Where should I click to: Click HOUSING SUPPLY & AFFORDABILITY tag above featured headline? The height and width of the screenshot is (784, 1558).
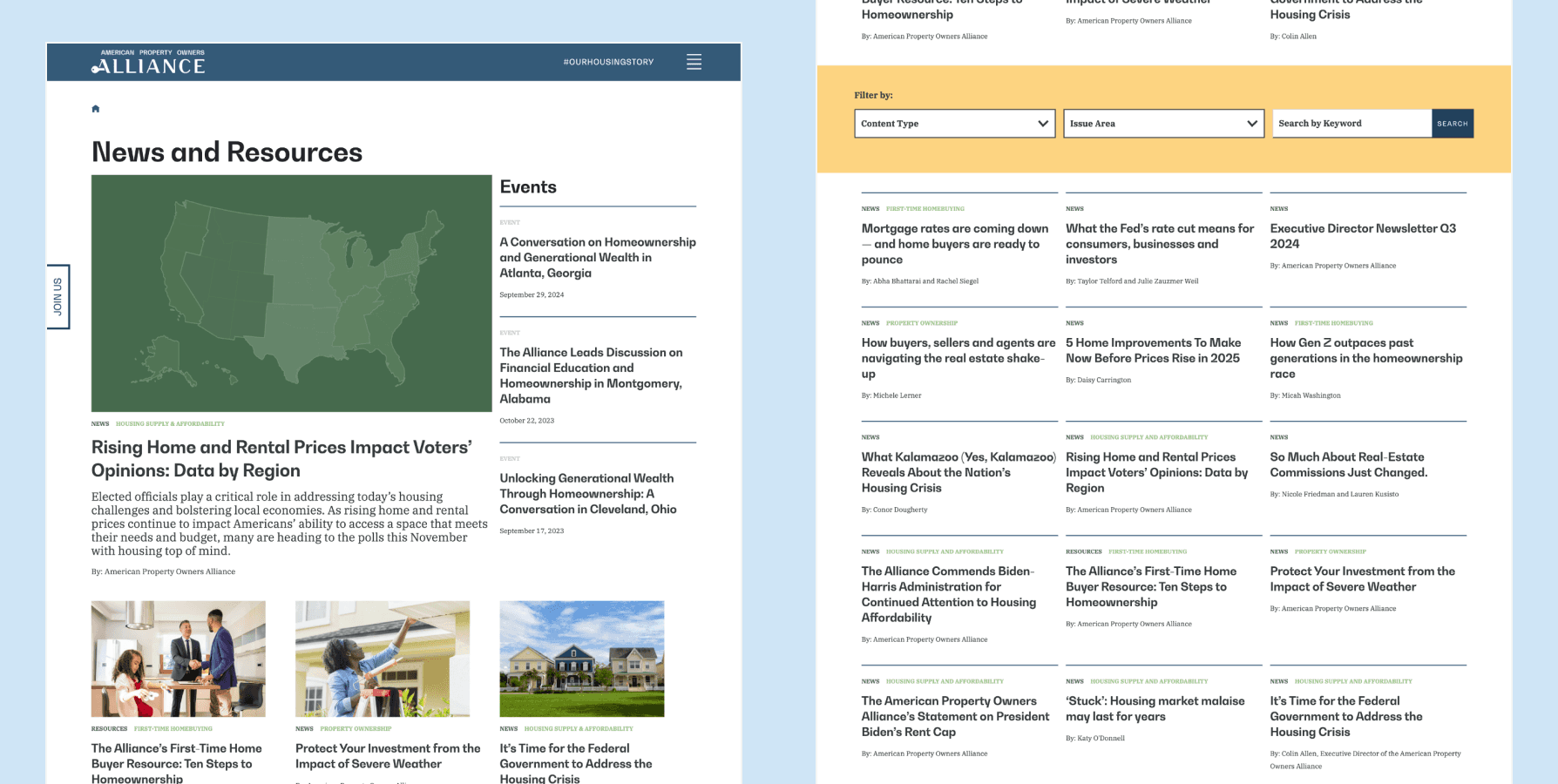tap(170, 424)
